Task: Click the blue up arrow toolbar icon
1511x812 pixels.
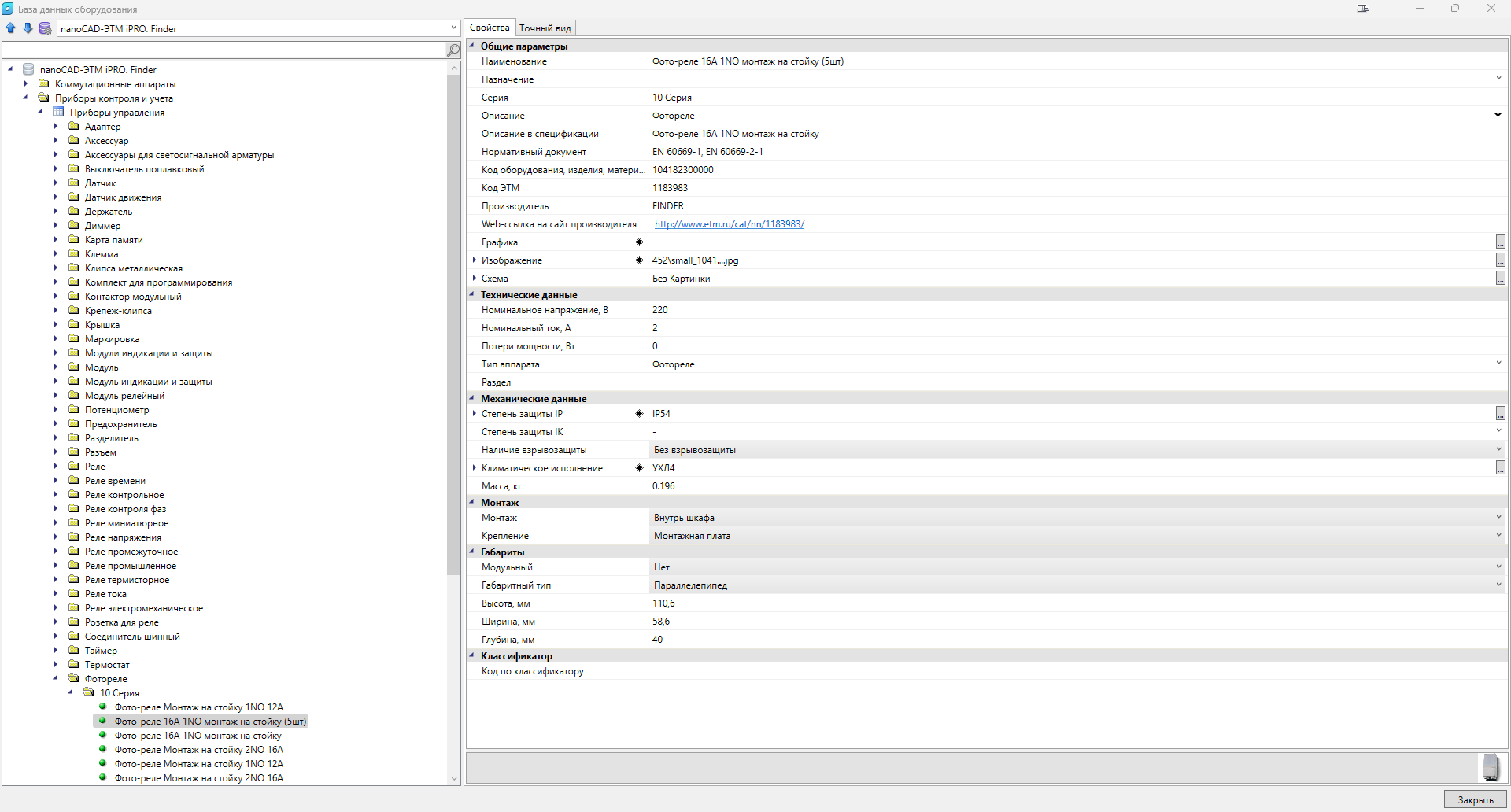Action: (11, 28)
